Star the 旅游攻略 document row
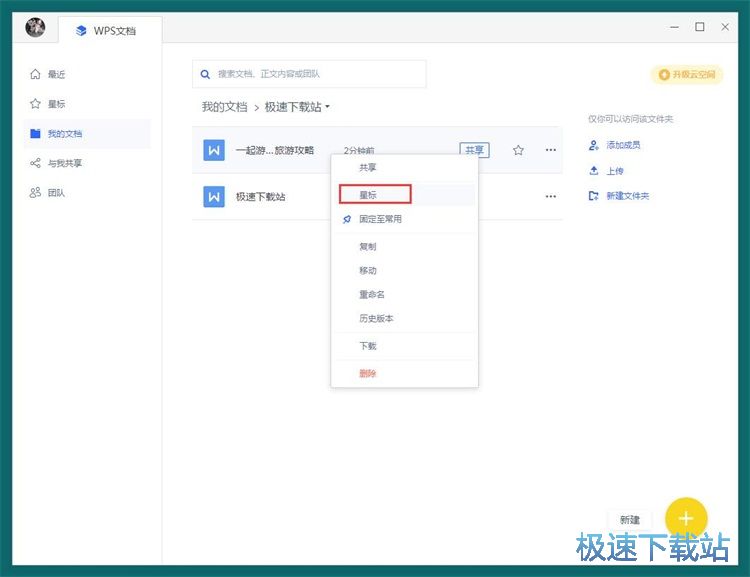Screen dimensions: 750x577 point(518,150)
